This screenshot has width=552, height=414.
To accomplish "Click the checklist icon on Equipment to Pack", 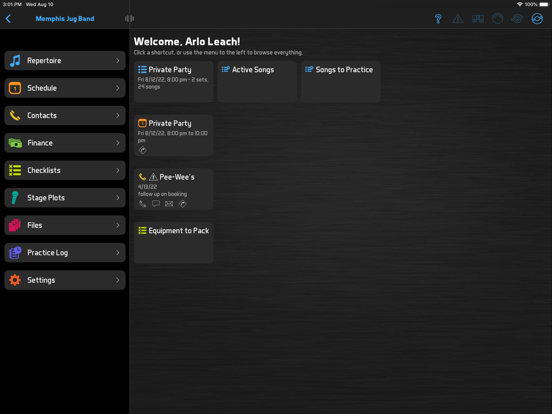I will (x=142, y=230).
